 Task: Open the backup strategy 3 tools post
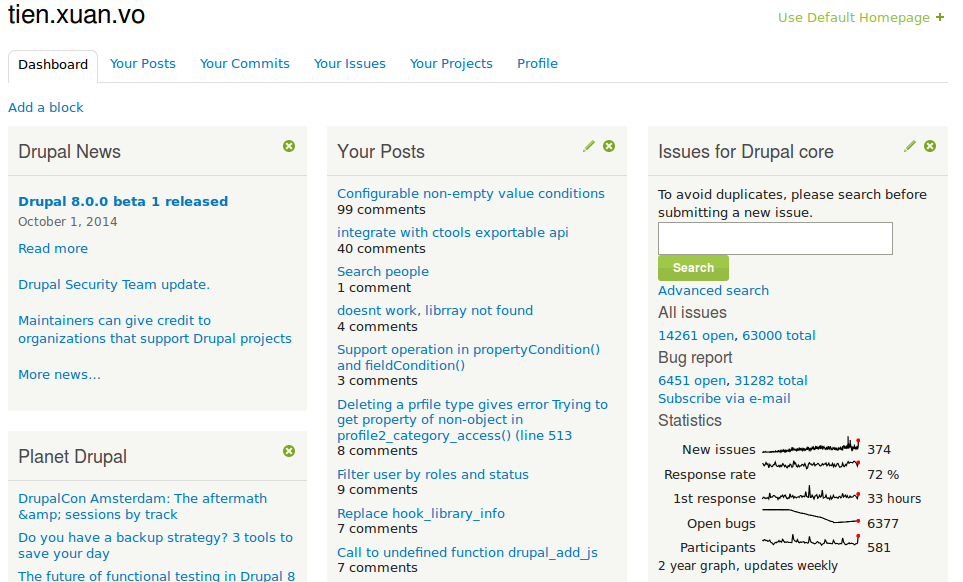[x=155, y=546]
